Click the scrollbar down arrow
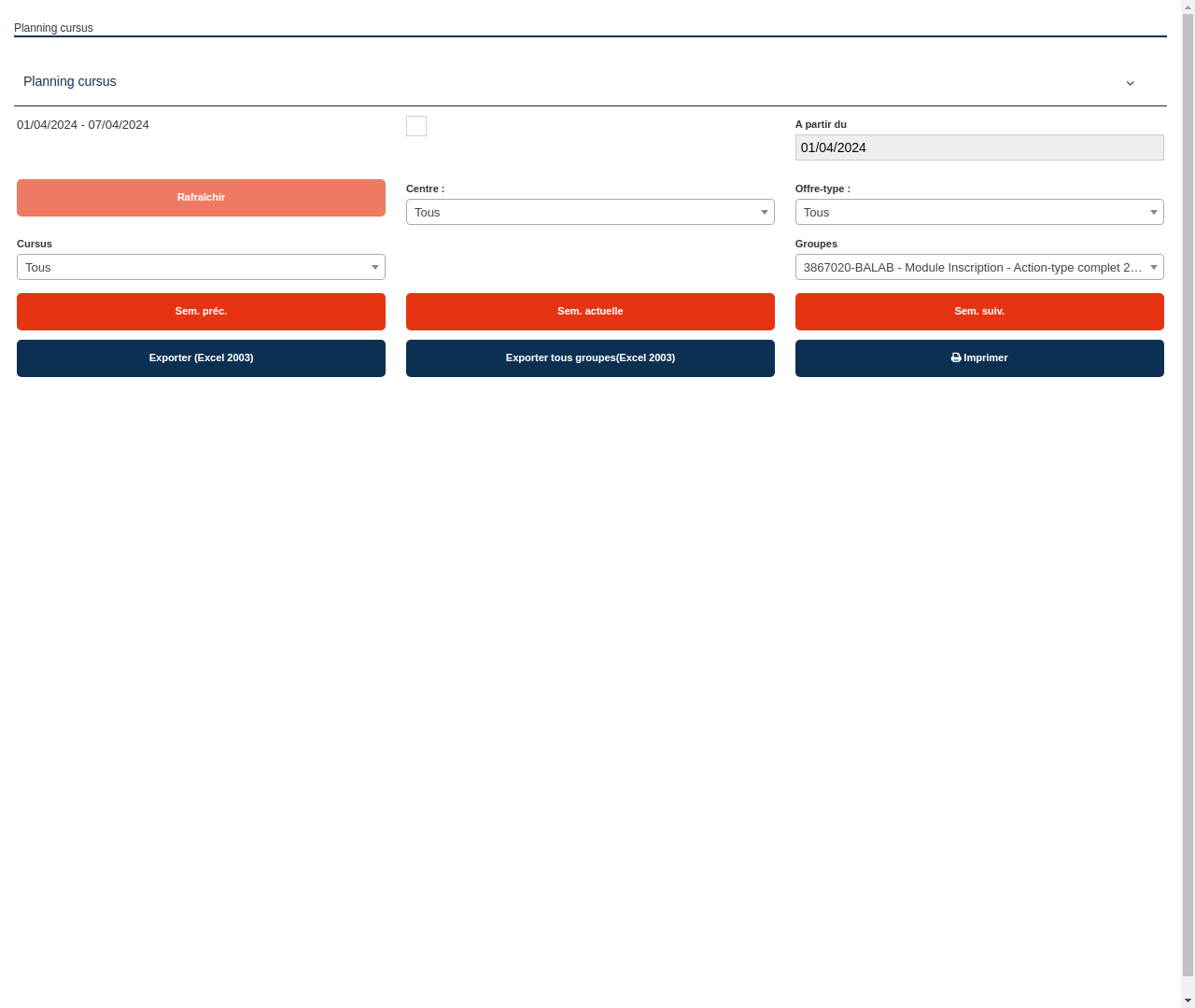The width and height of the screenshot is (1195, 1008). [1188, 1001]
